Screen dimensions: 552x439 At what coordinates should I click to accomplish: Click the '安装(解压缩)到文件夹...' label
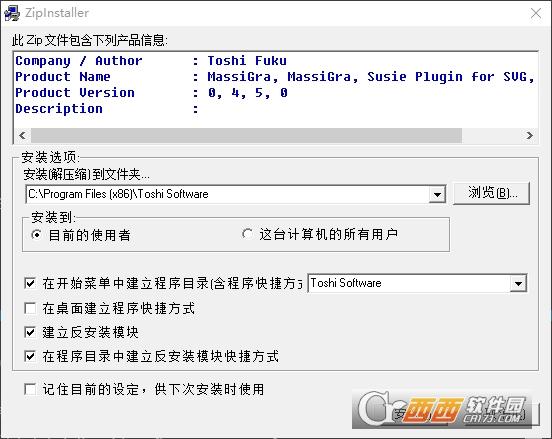coord(86,174)
